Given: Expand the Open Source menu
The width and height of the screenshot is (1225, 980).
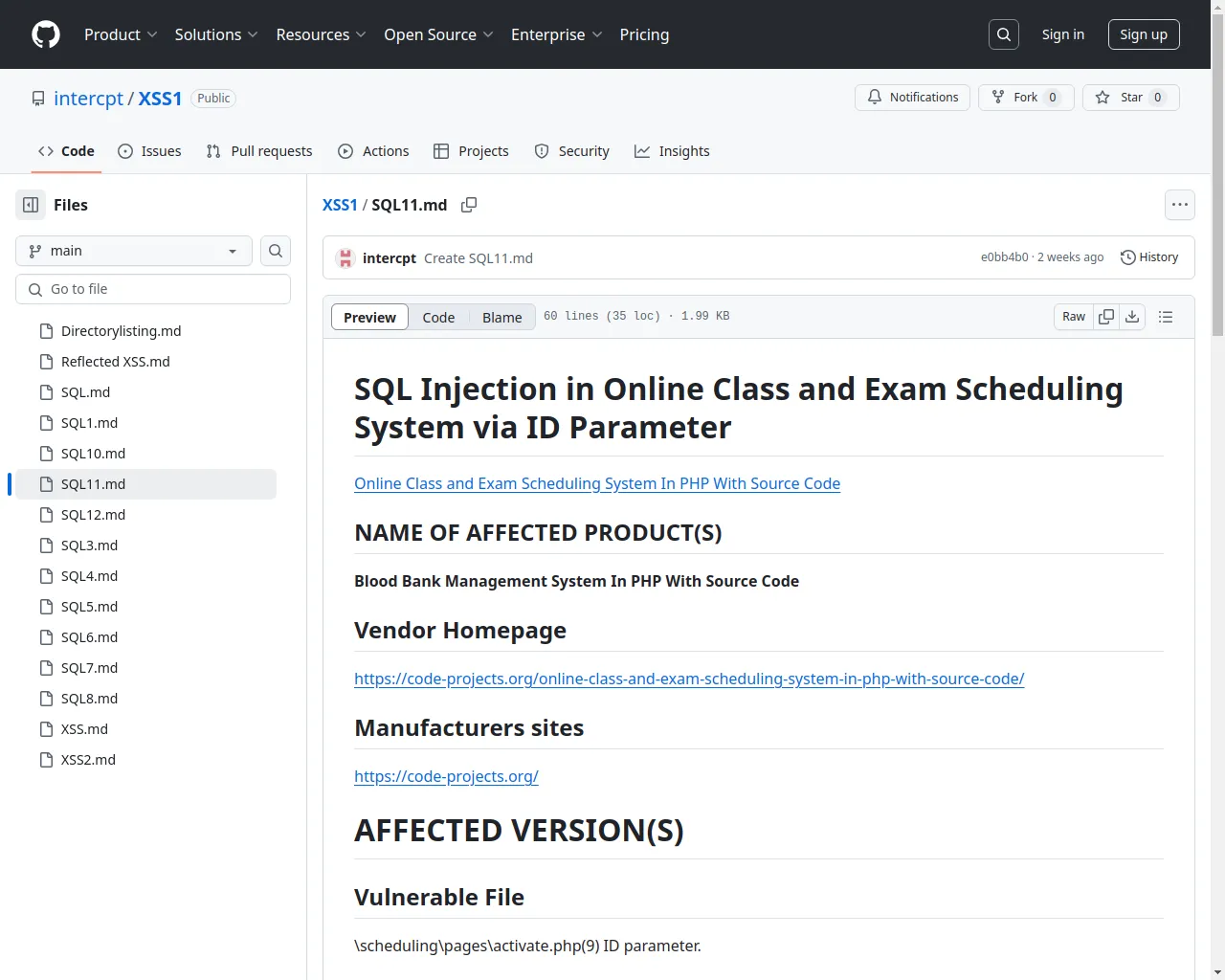Looking at the screenshot, I should (x=438, y=34).
